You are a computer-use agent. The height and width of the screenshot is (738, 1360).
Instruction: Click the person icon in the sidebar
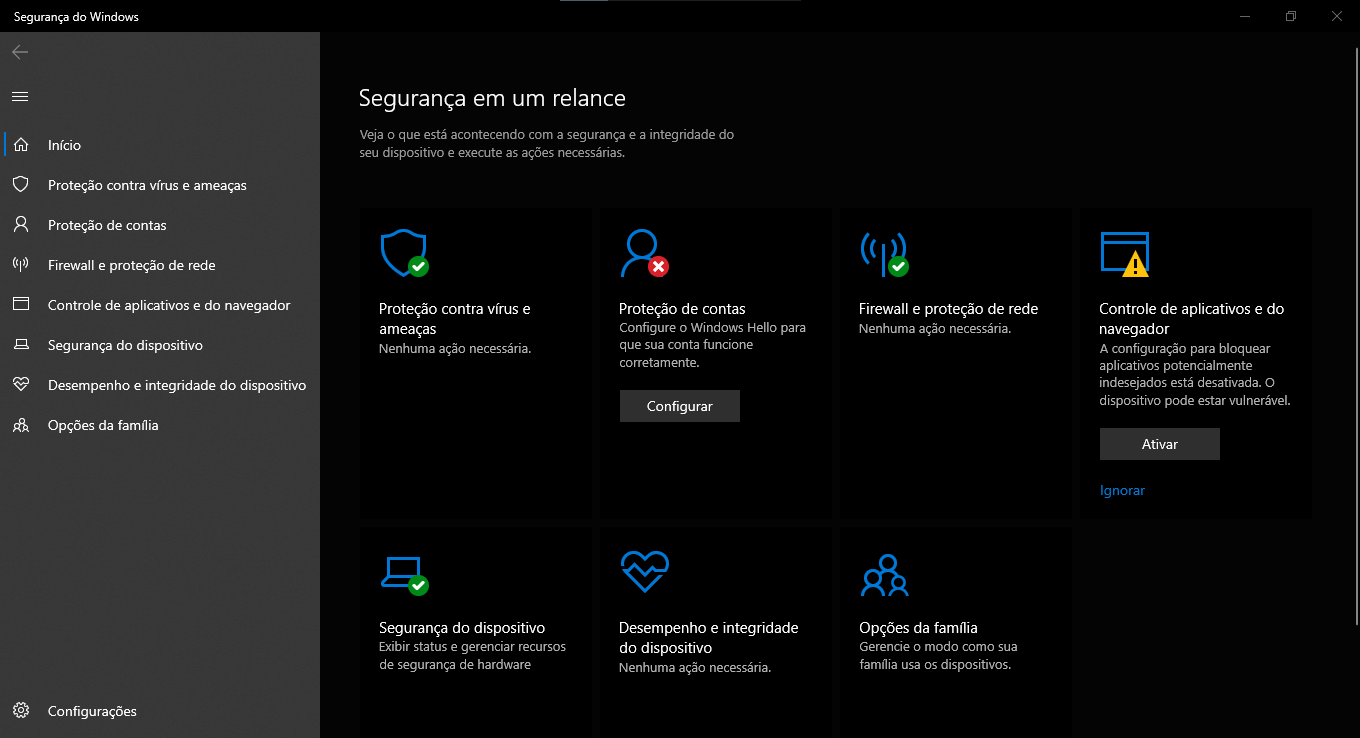coord(20,225)
